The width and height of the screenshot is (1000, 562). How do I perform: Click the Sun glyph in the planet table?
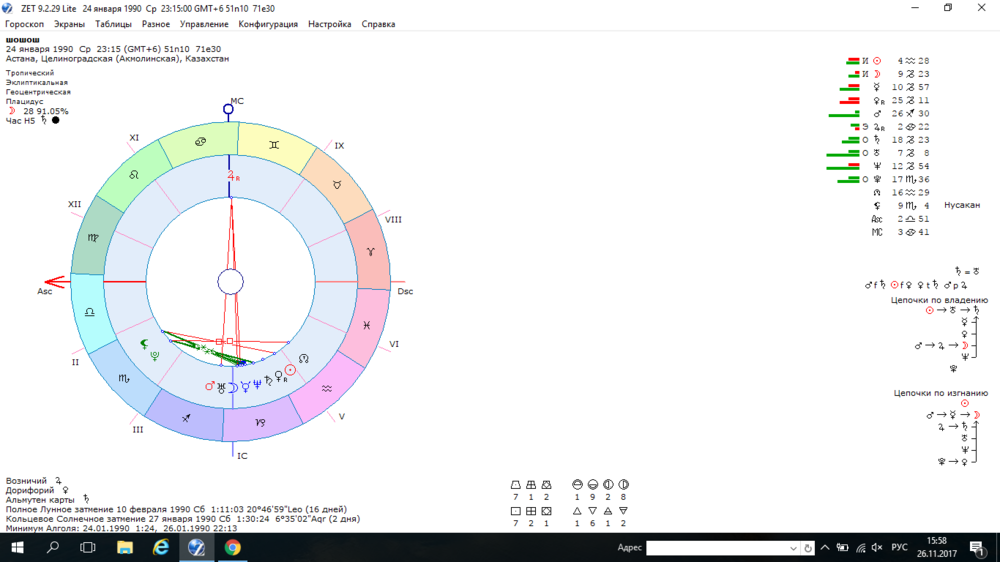(x=877, y=61)
